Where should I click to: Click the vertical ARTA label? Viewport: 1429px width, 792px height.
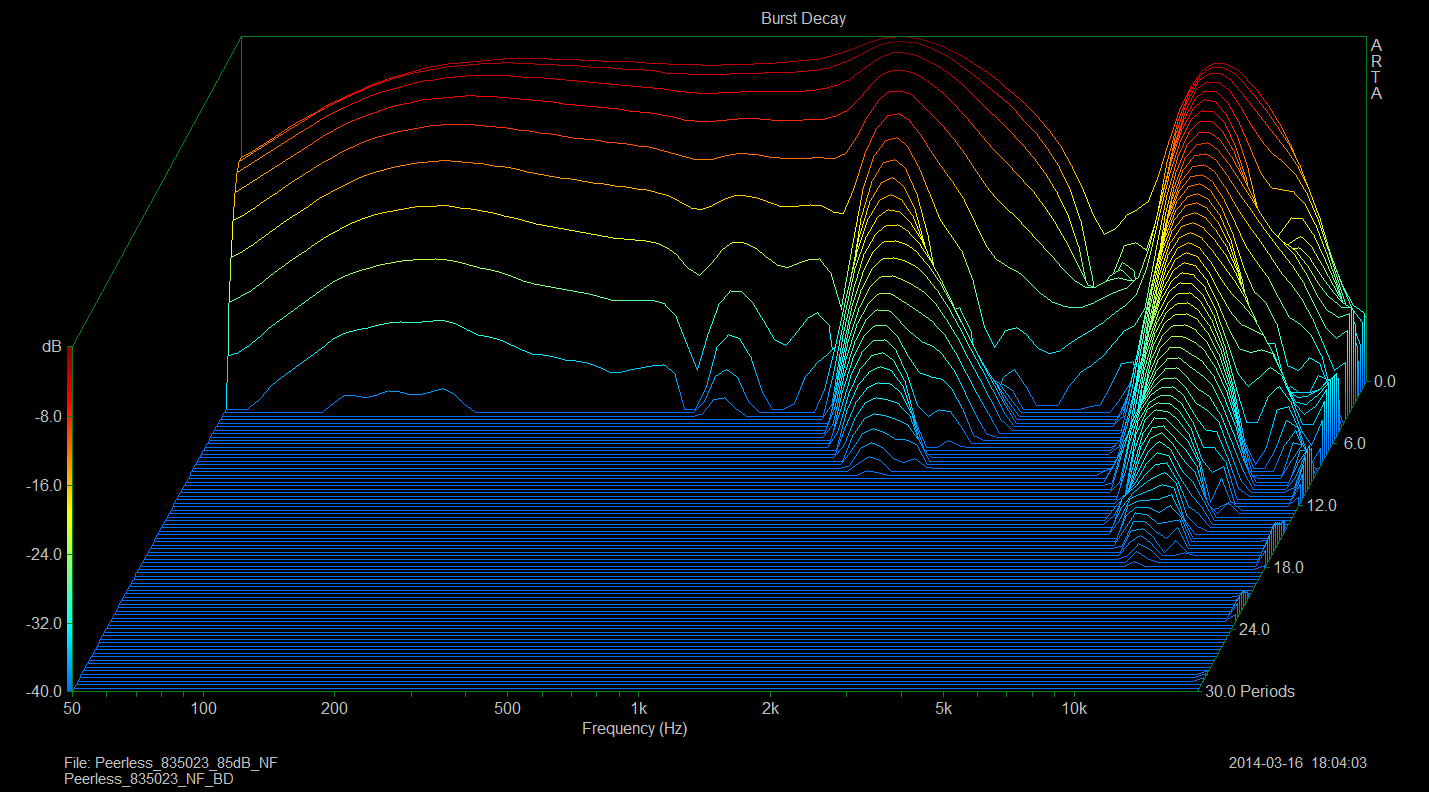click(1376, 70)
